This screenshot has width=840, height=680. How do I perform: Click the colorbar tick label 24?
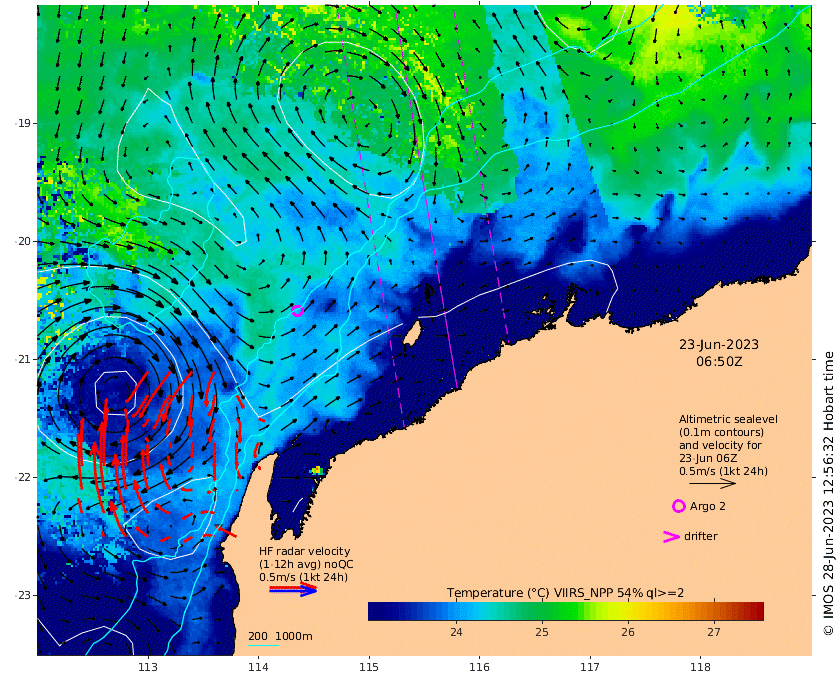[x=456, y=632]
